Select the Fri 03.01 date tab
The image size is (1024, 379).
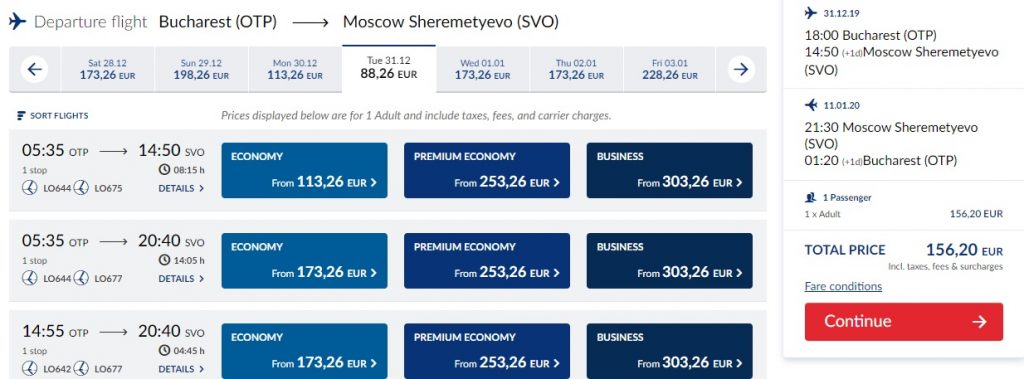click(669, 69)
